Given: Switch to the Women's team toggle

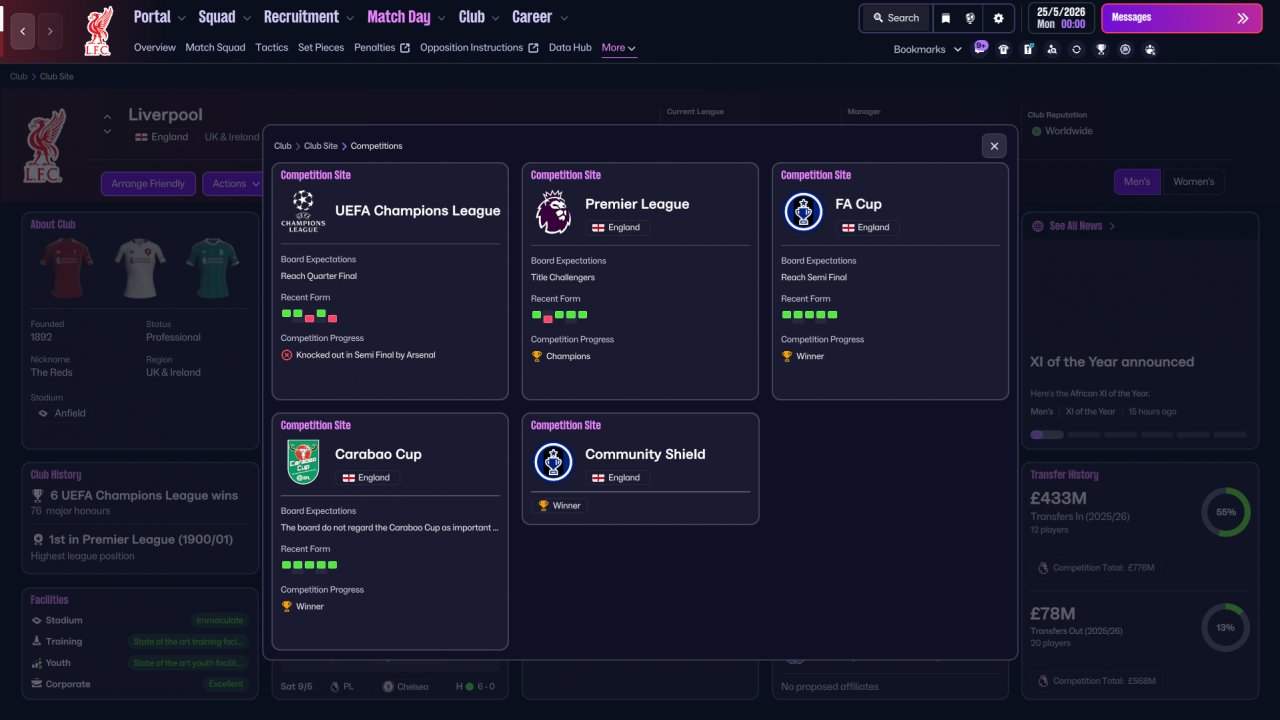Looking at the screenshot, I should [1193, 181].
